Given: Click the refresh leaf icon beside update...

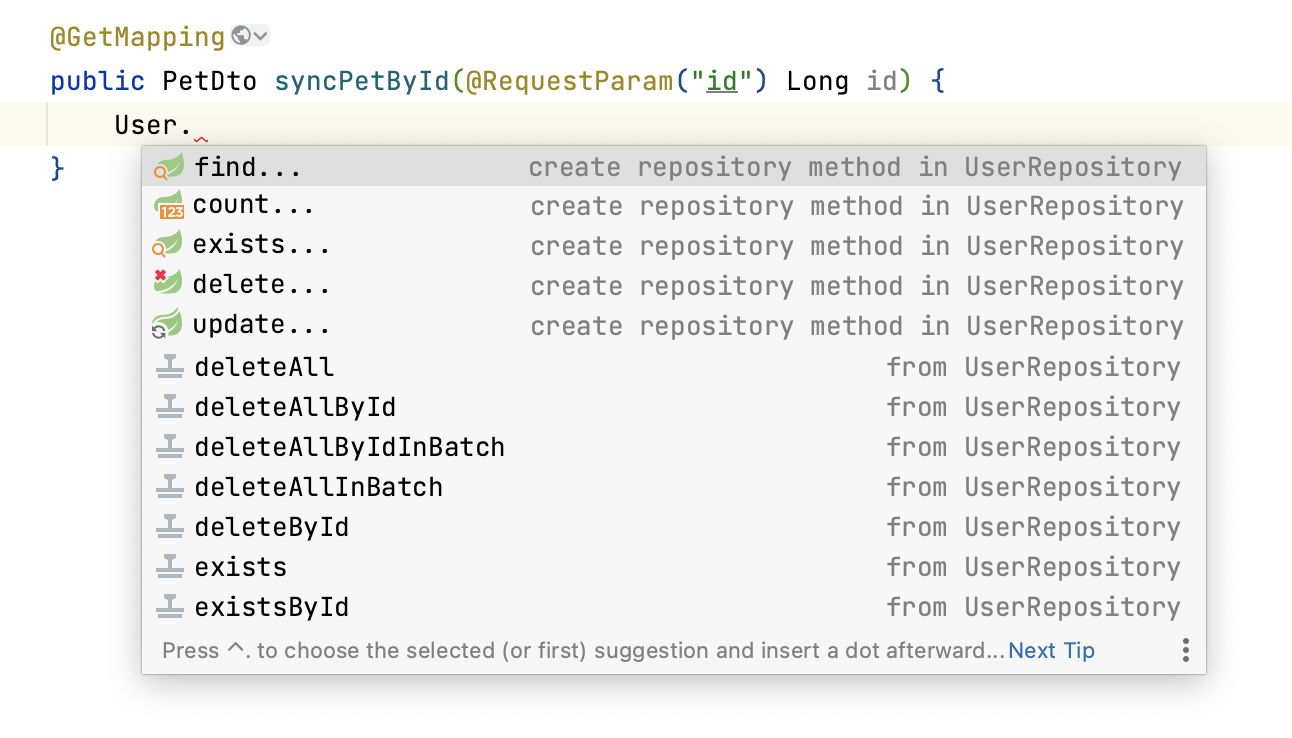Looking at the screenshot, I should (x=168, y=324).
